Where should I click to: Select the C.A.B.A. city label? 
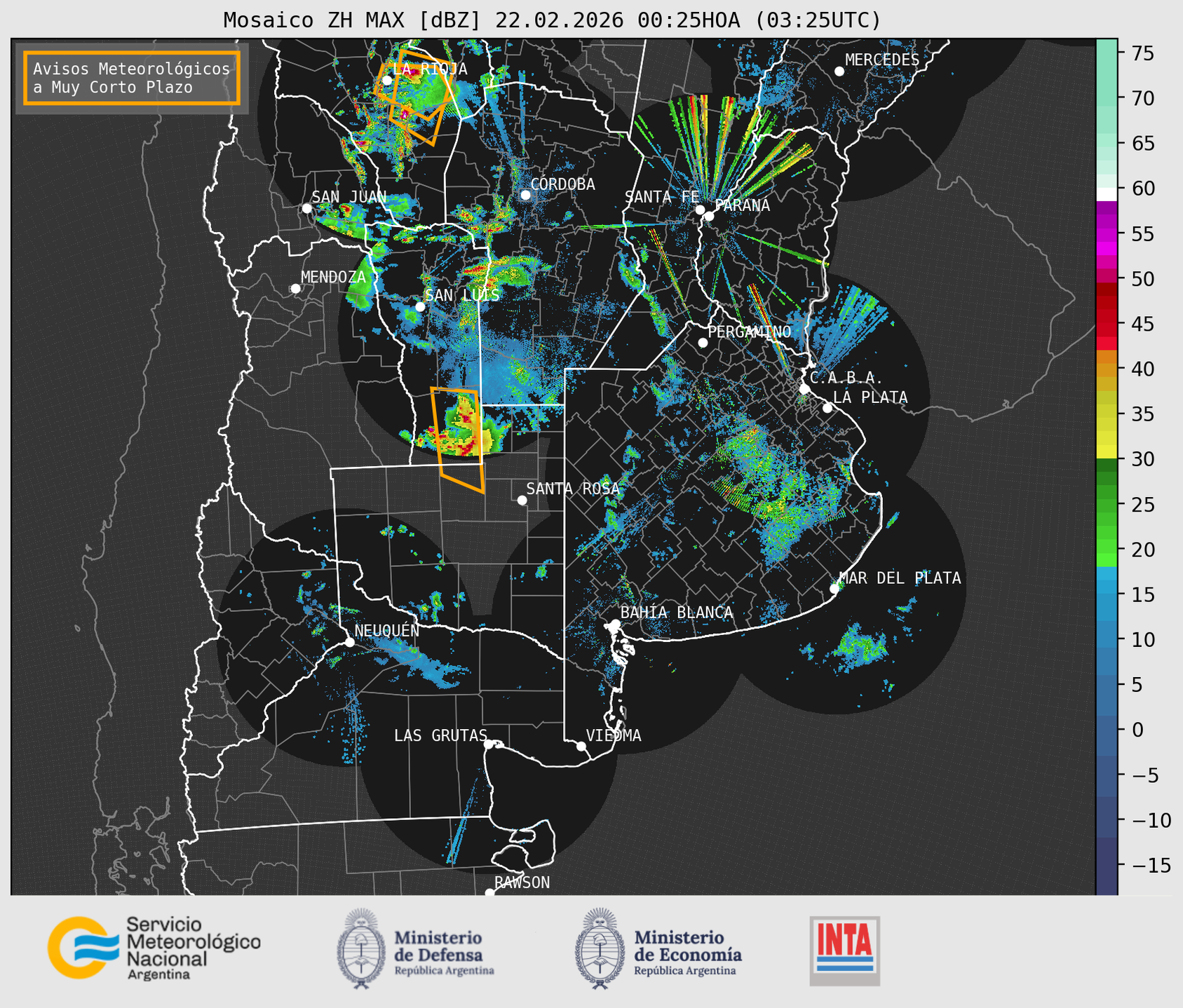click(x=846, y=378)
